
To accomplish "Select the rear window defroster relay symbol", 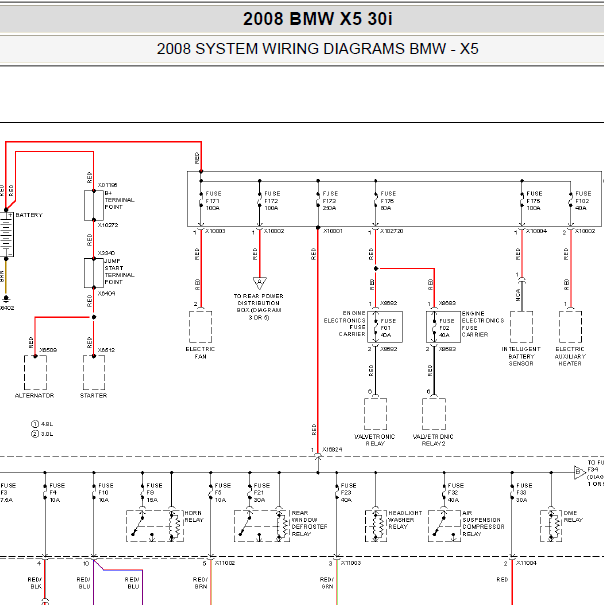I will tap(262, 526).
